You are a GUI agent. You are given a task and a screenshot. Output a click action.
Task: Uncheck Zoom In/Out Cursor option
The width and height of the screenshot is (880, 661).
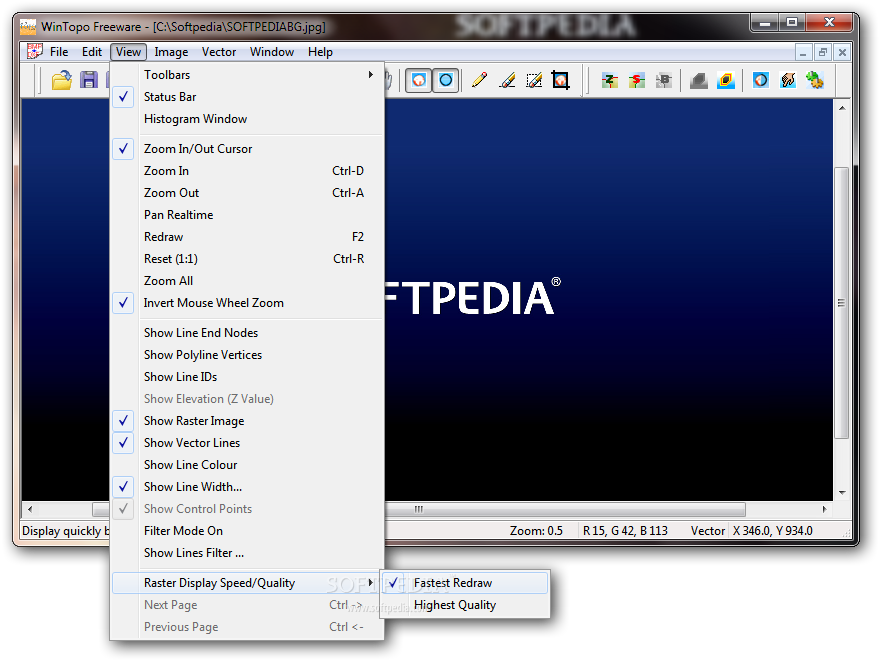247,149
